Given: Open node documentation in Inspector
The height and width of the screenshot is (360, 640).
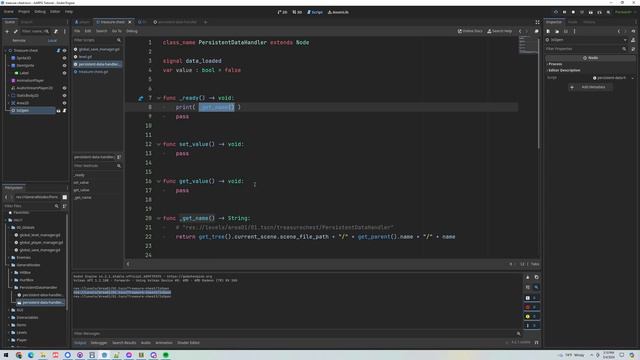Looking at the screenshot, I should (x=633, y=40).
